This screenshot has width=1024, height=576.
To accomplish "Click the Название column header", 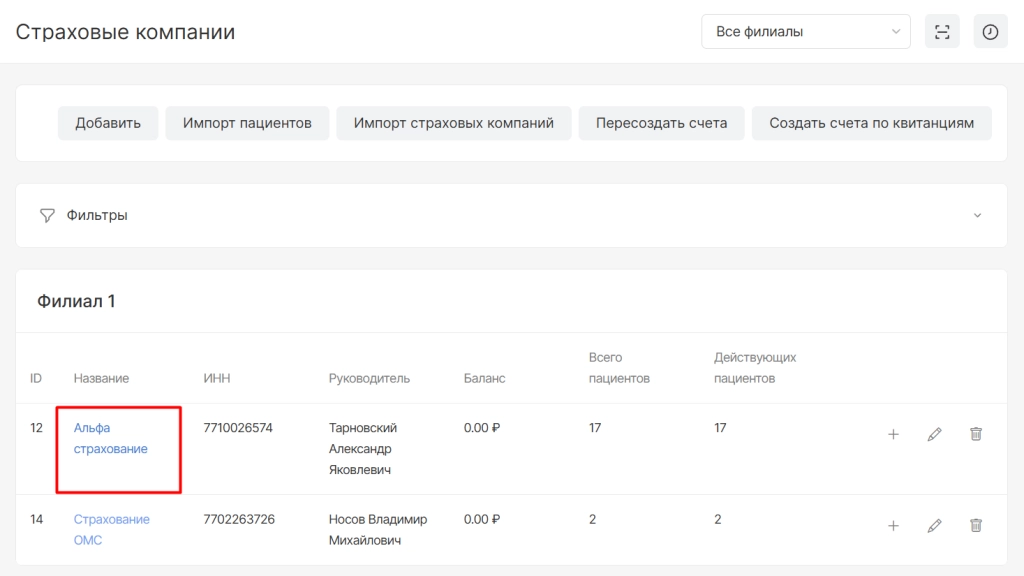I will click(101, 378).
